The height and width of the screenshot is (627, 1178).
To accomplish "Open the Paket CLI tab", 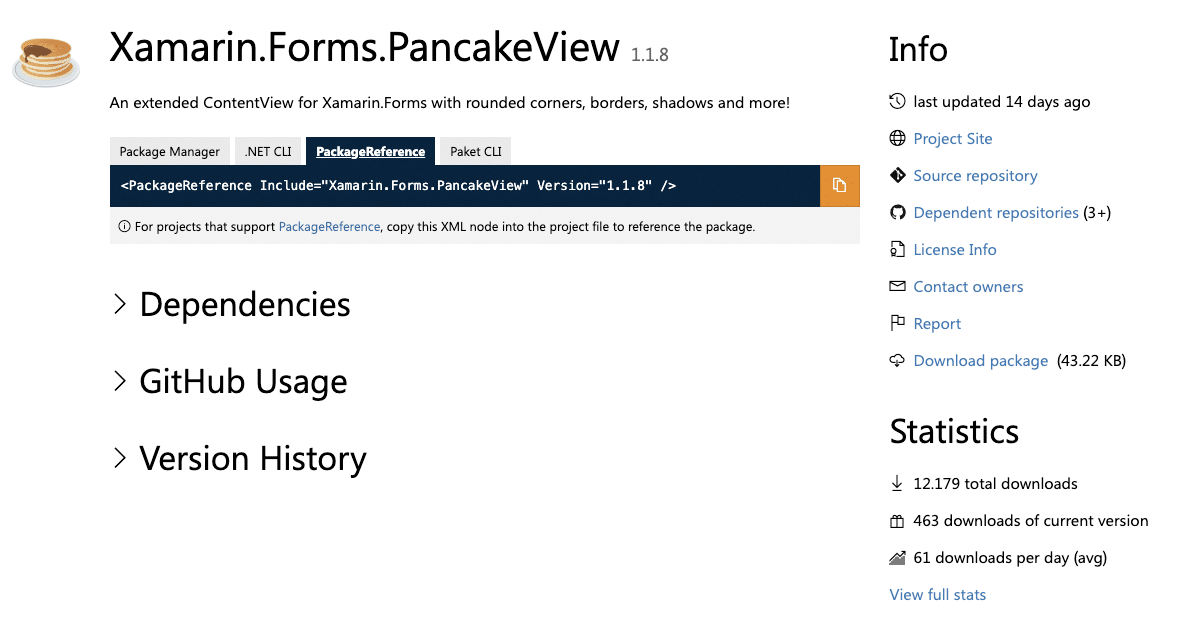I will point(476,152).
